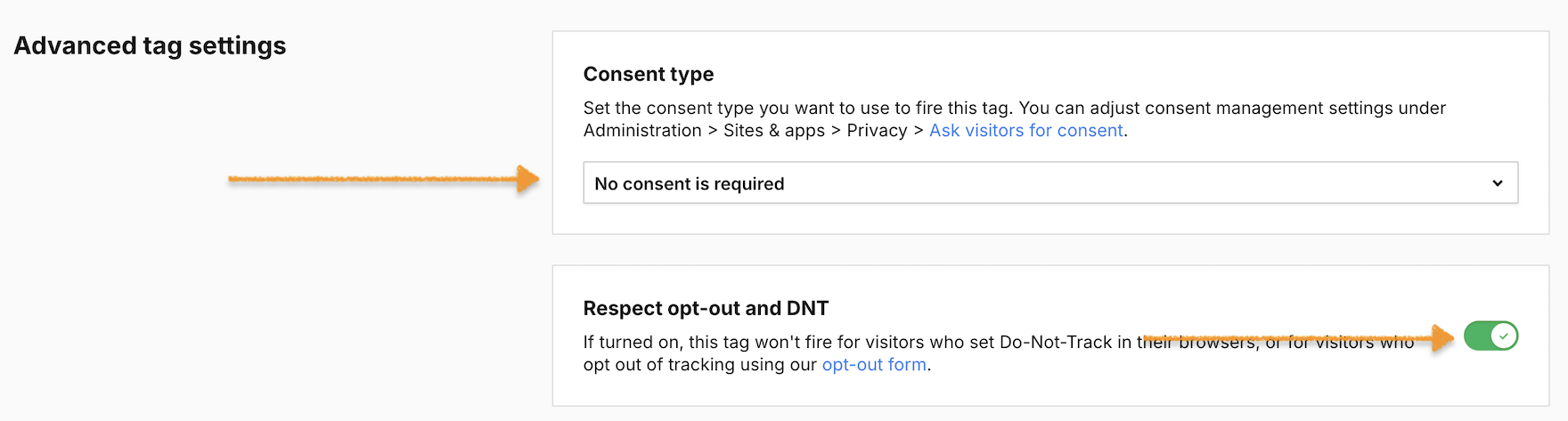Image resolution: width=1568 pixels, height=421 pixels.
Task: Click the 'Administration' word in the path text
Action: (642, 131)
